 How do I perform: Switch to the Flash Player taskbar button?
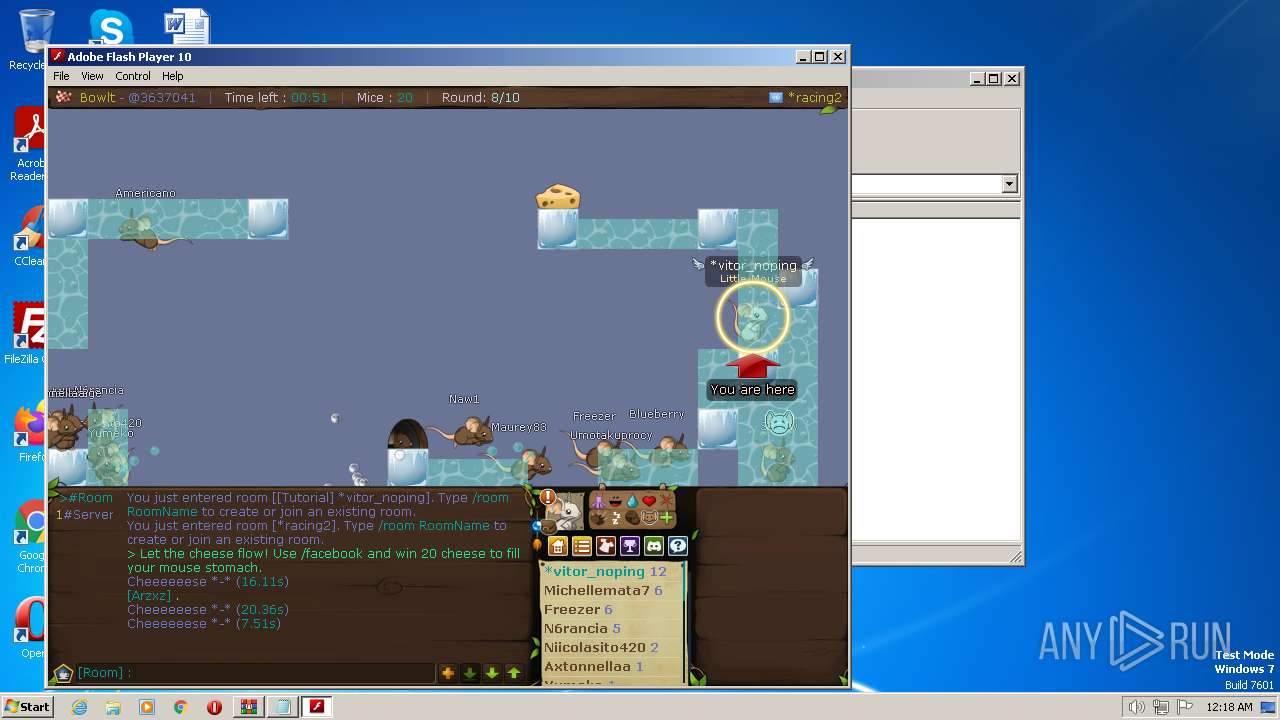click(x=317, y=707)
